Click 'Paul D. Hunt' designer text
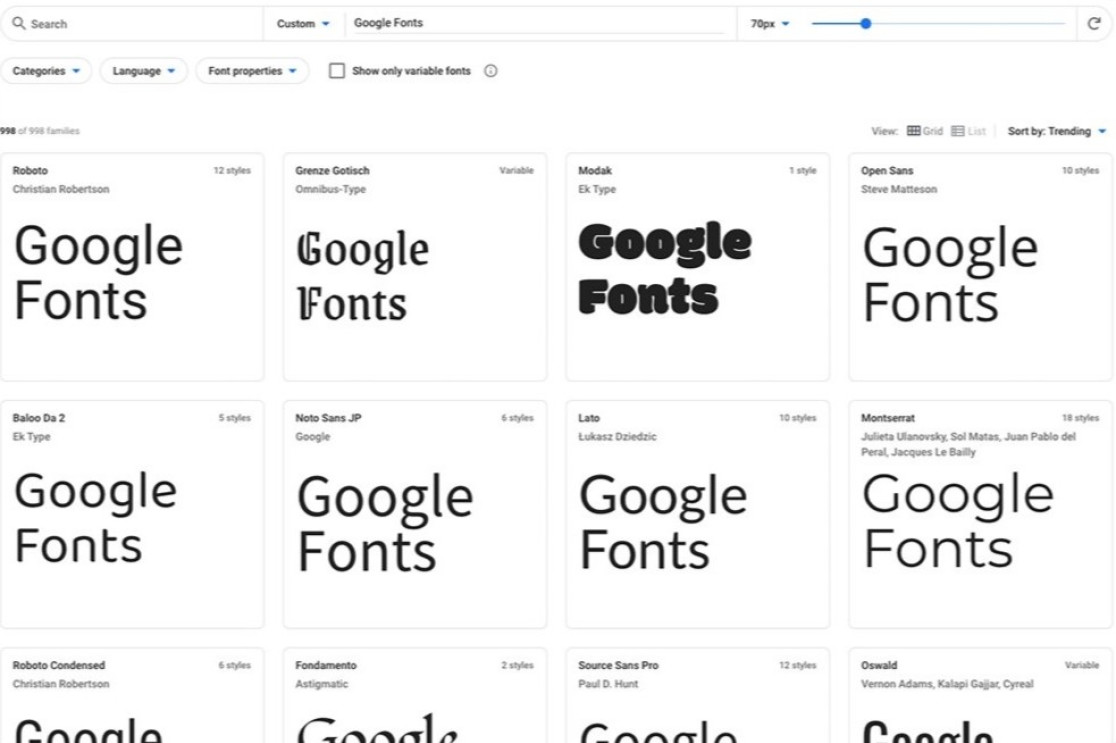 (608, 684)
